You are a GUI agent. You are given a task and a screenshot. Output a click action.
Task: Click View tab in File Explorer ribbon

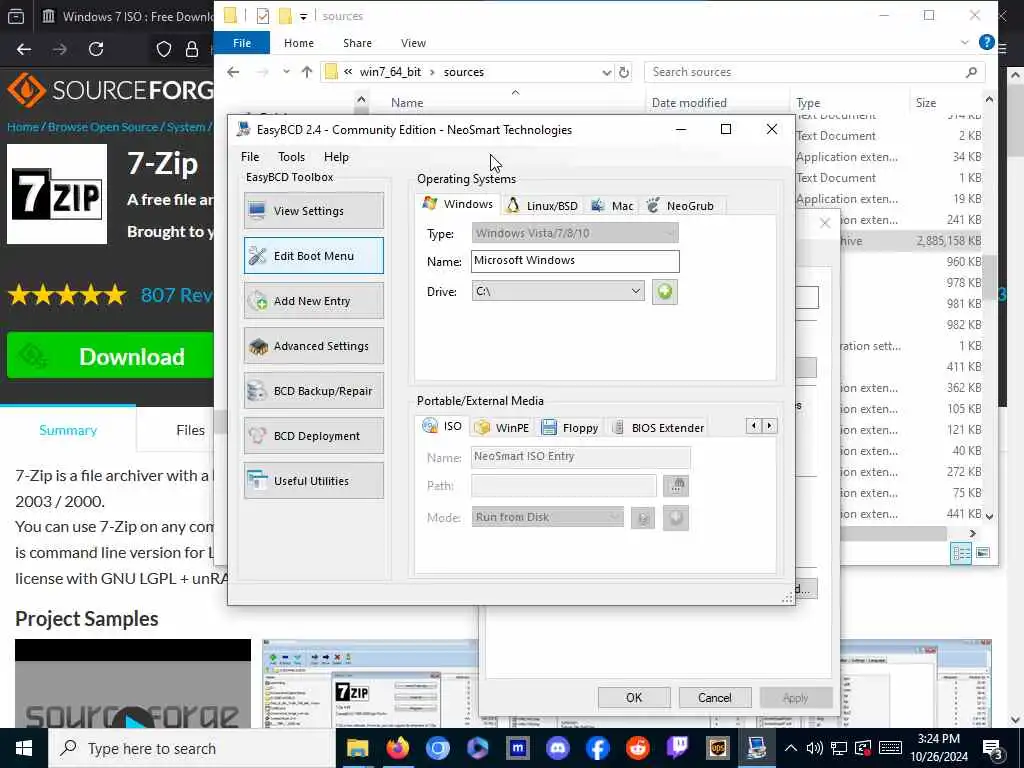413,43
